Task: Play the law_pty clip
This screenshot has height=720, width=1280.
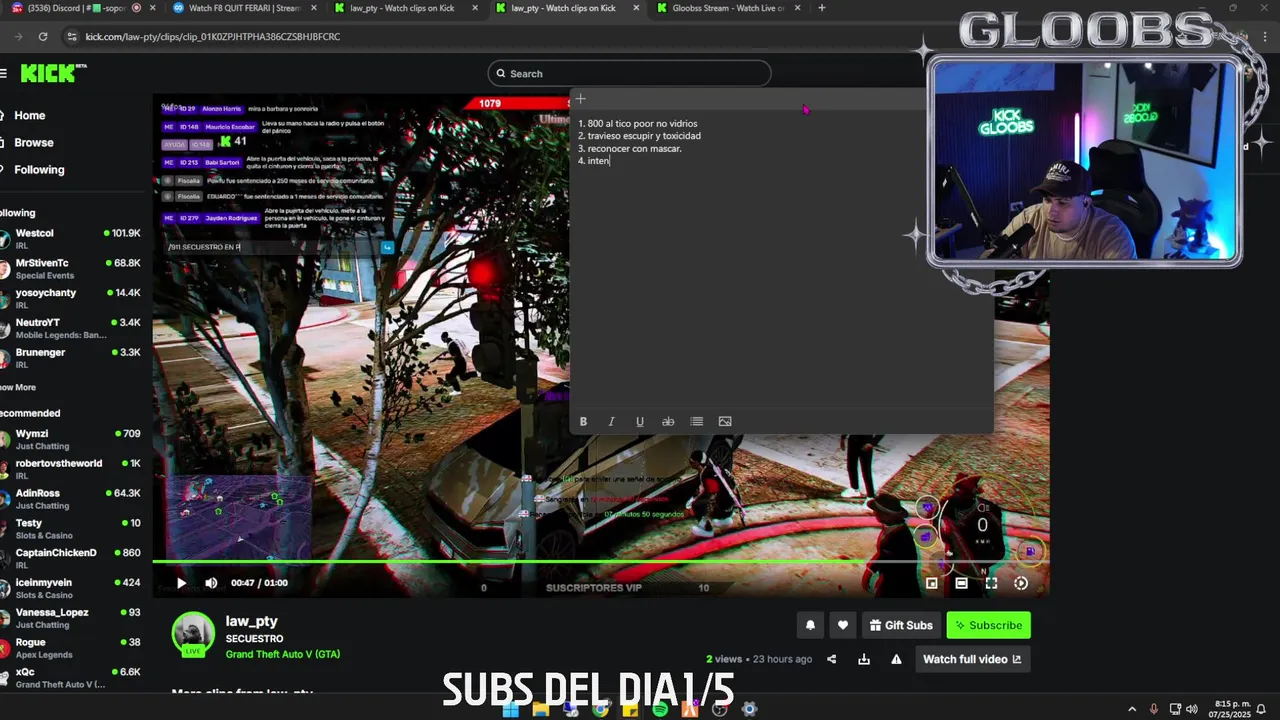Action: 181,583
